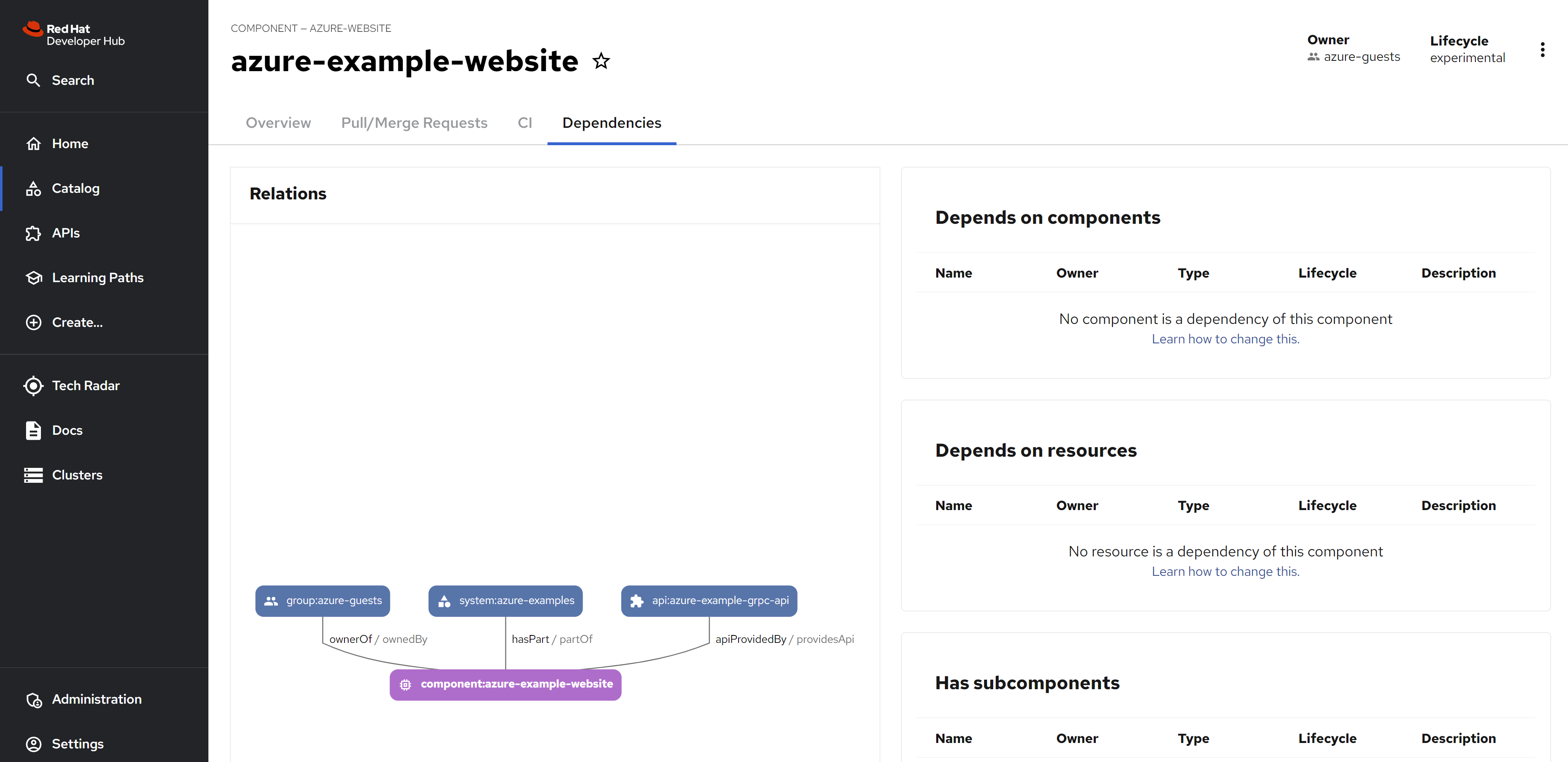
Task: Switch to the Overview tab
Action: pyautogui.click(x=278, y=123)
